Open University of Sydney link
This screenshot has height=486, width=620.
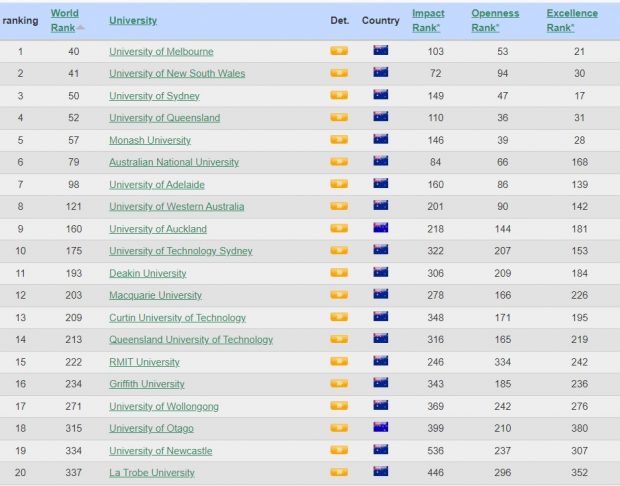[154, 96]
